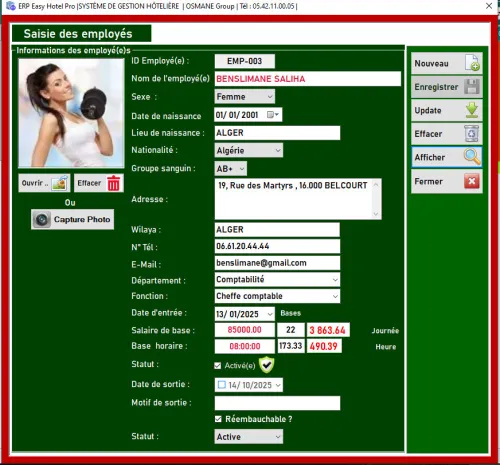
Task: Click the green shield checkmark icon
Action: tap(267, 365)
